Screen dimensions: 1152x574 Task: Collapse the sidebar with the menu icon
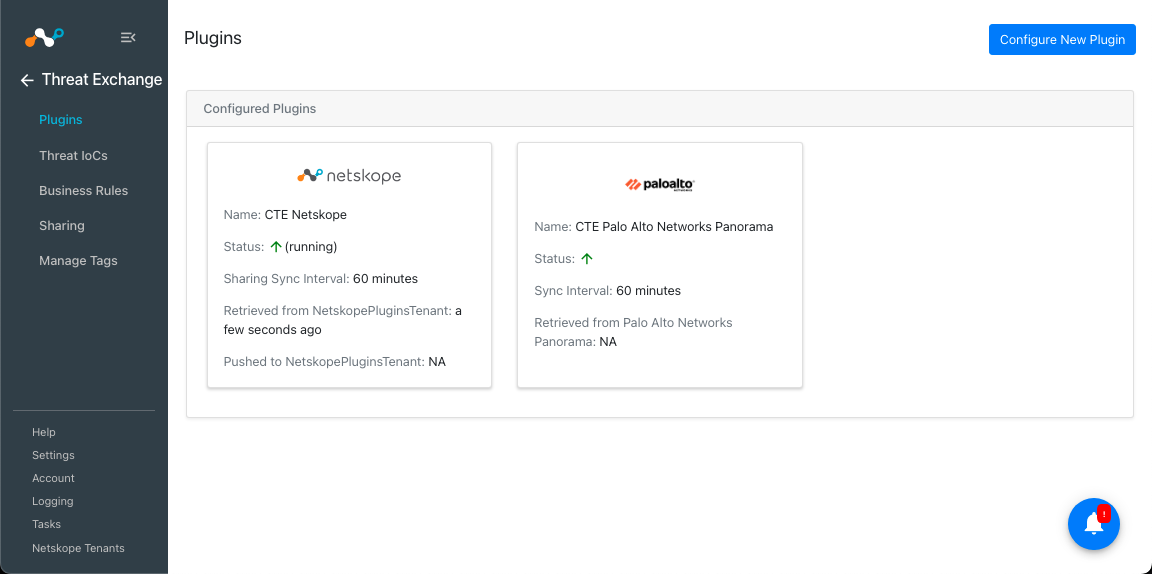tap(128, 37)
